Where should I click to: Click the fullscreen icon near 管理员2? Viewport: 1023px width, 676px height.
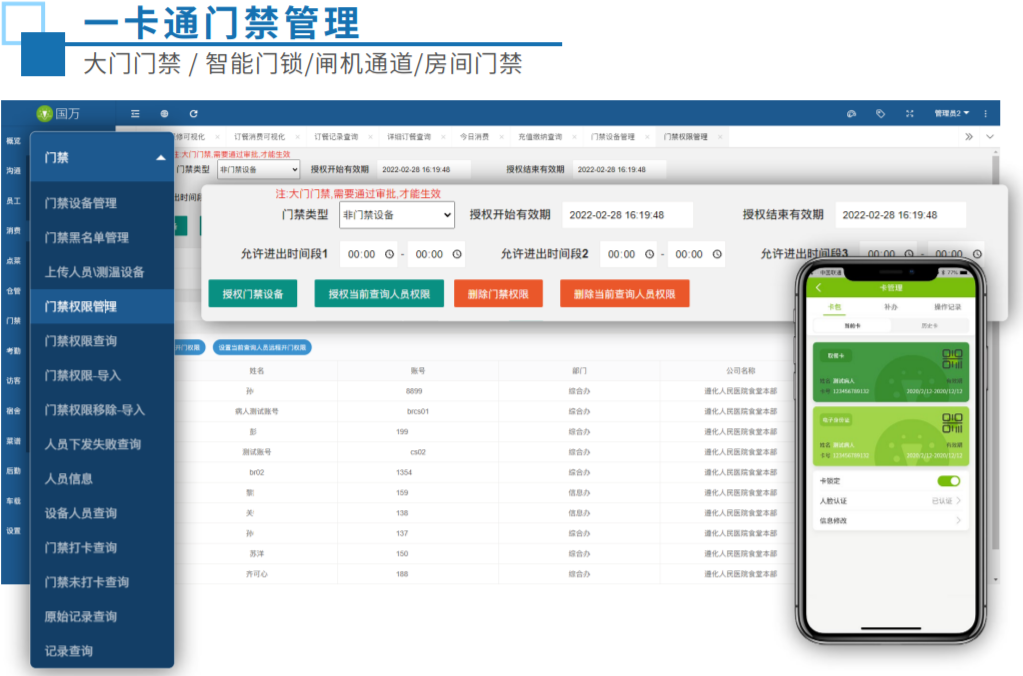[x=910, y=113]
